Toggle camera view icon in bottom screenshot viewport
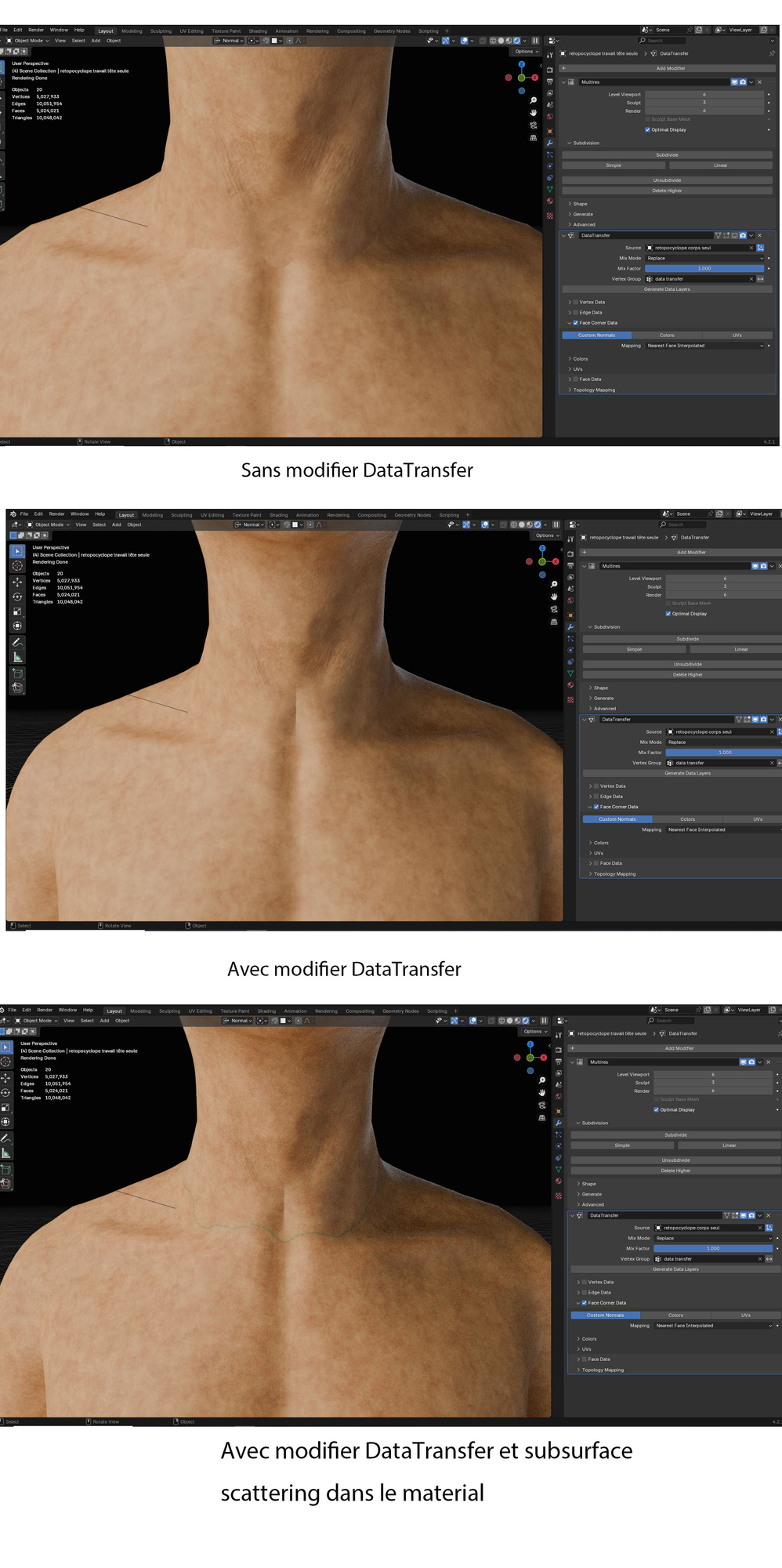This screenshot has height=1568, width=782. (x=541, y=1105)
